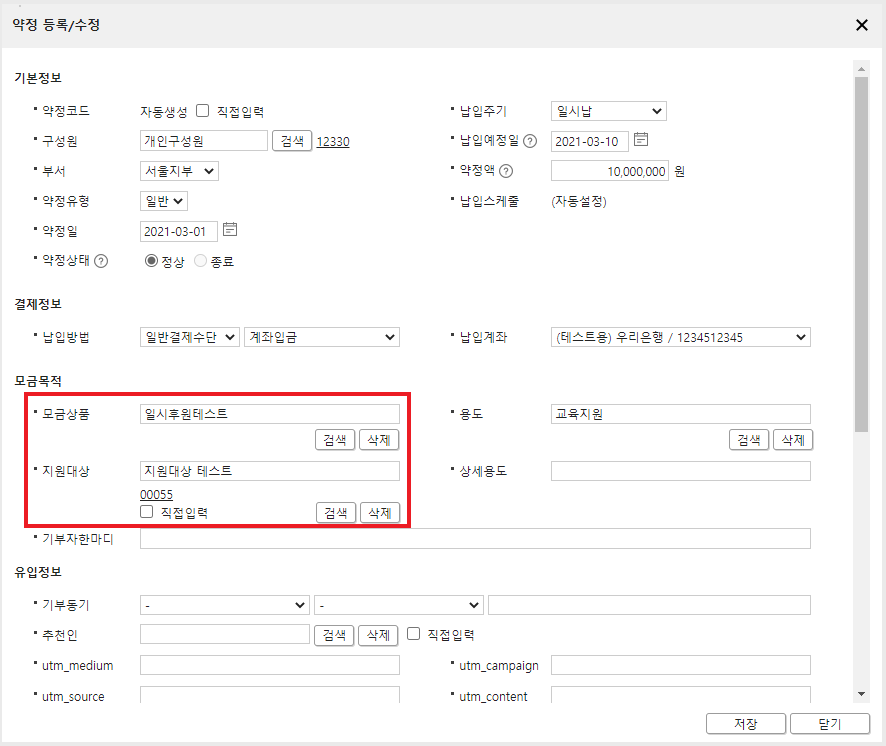Image resolution: width=886 pixels, height=746 pixels.
Task: Click 삭제 button for 추천인
Action: (379, 635)
